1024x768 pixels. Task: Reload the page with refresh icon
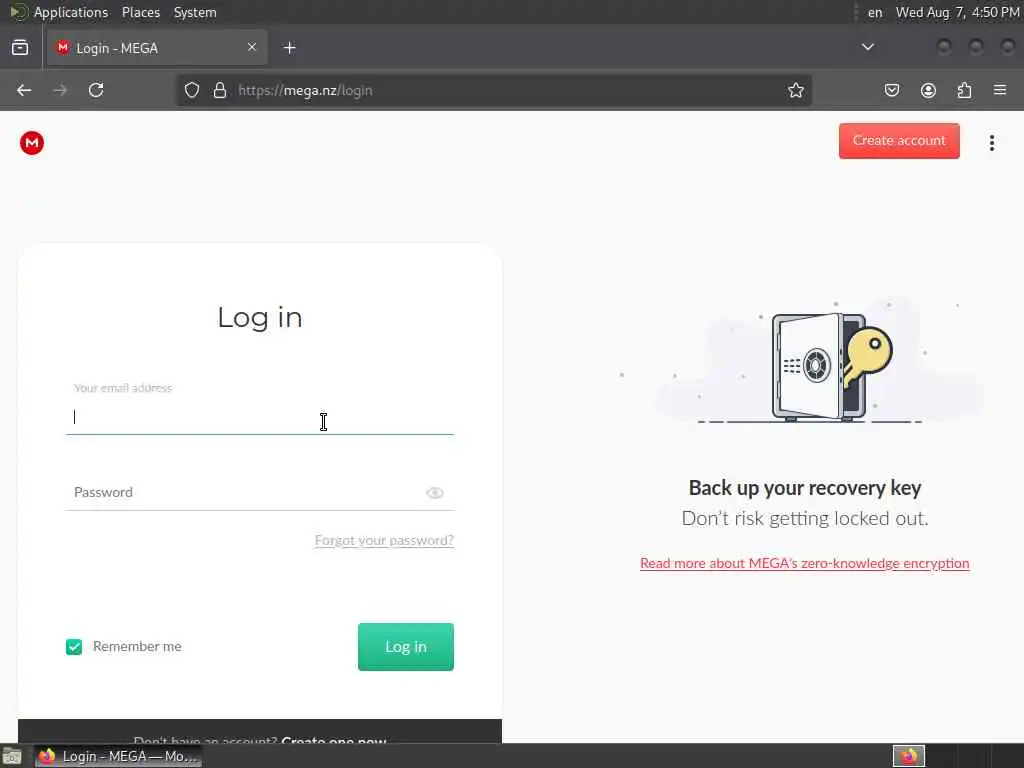pyautogui.click(x=96, y=90)
